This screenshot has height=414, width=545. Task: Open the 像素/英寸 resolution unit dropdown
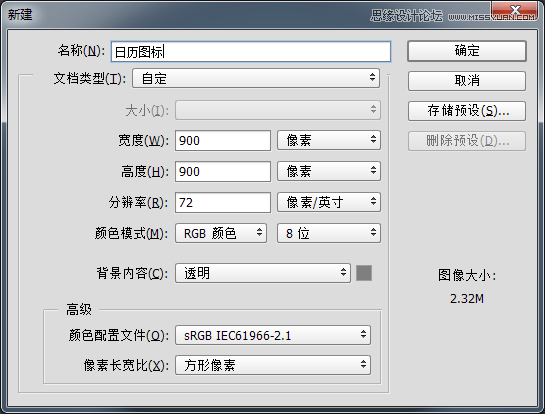pos(329,202)
